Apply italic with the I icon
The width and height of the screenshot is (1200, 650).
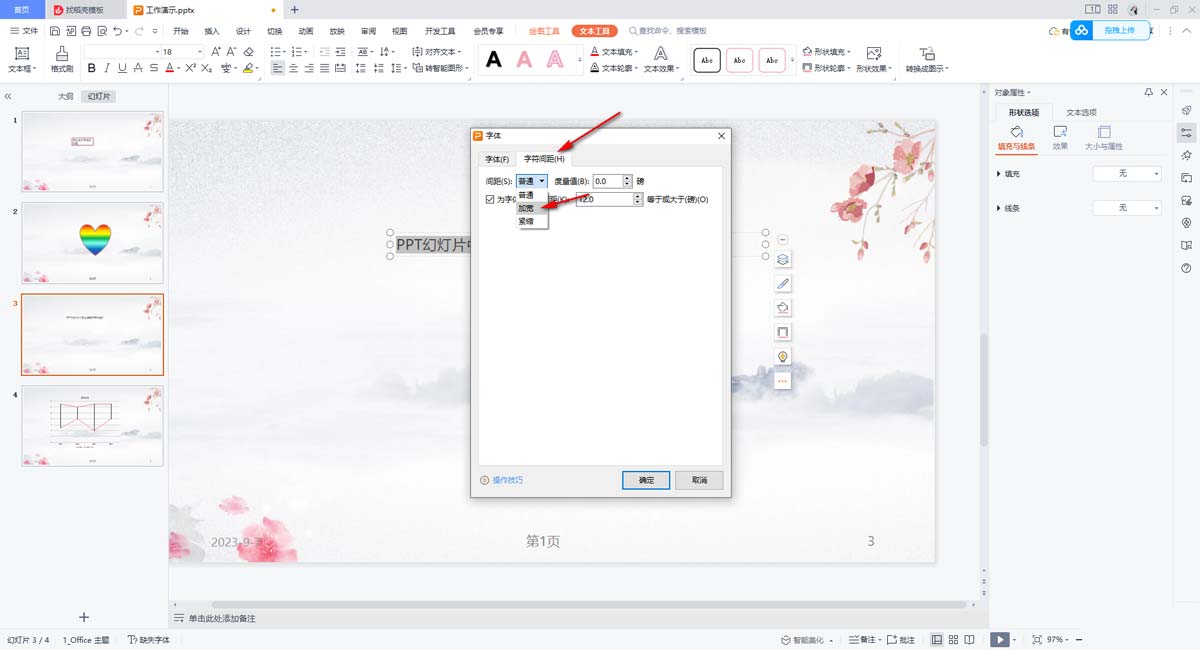click(x=107, y=69)
